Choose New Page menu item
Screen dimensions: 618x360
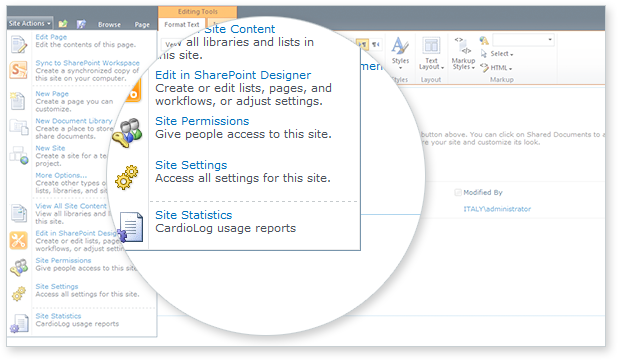52,94
